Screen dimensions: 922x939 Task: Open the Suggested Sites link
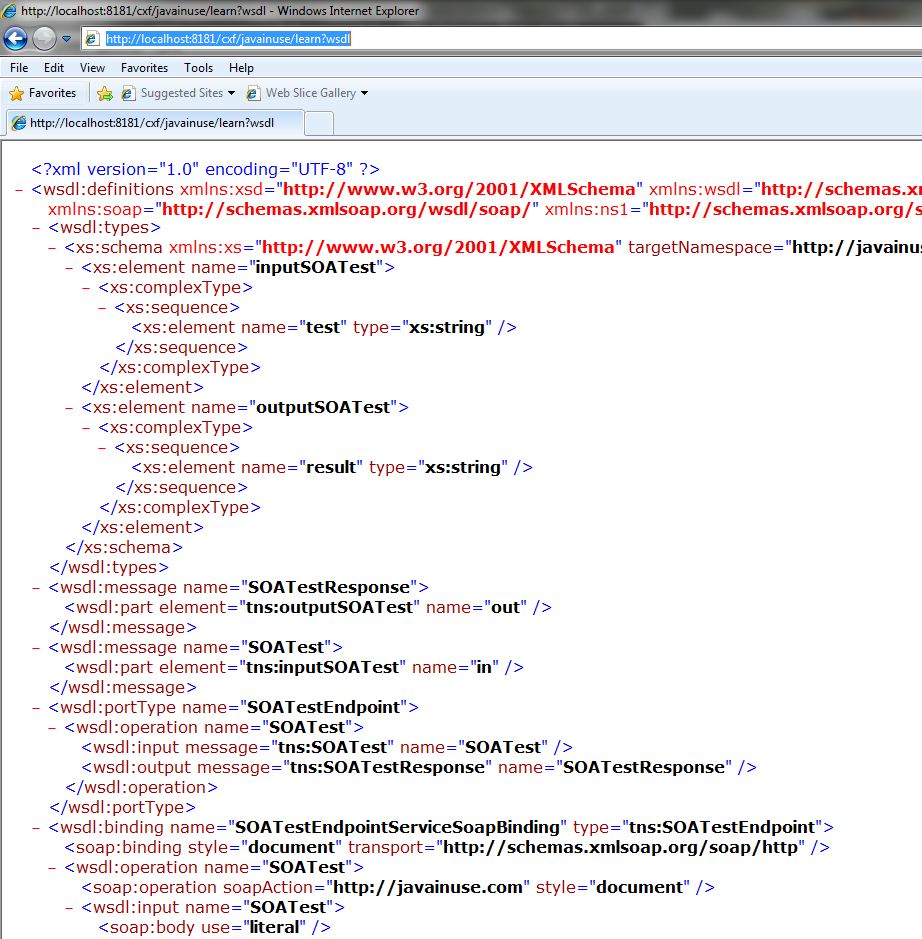[181, 93]
